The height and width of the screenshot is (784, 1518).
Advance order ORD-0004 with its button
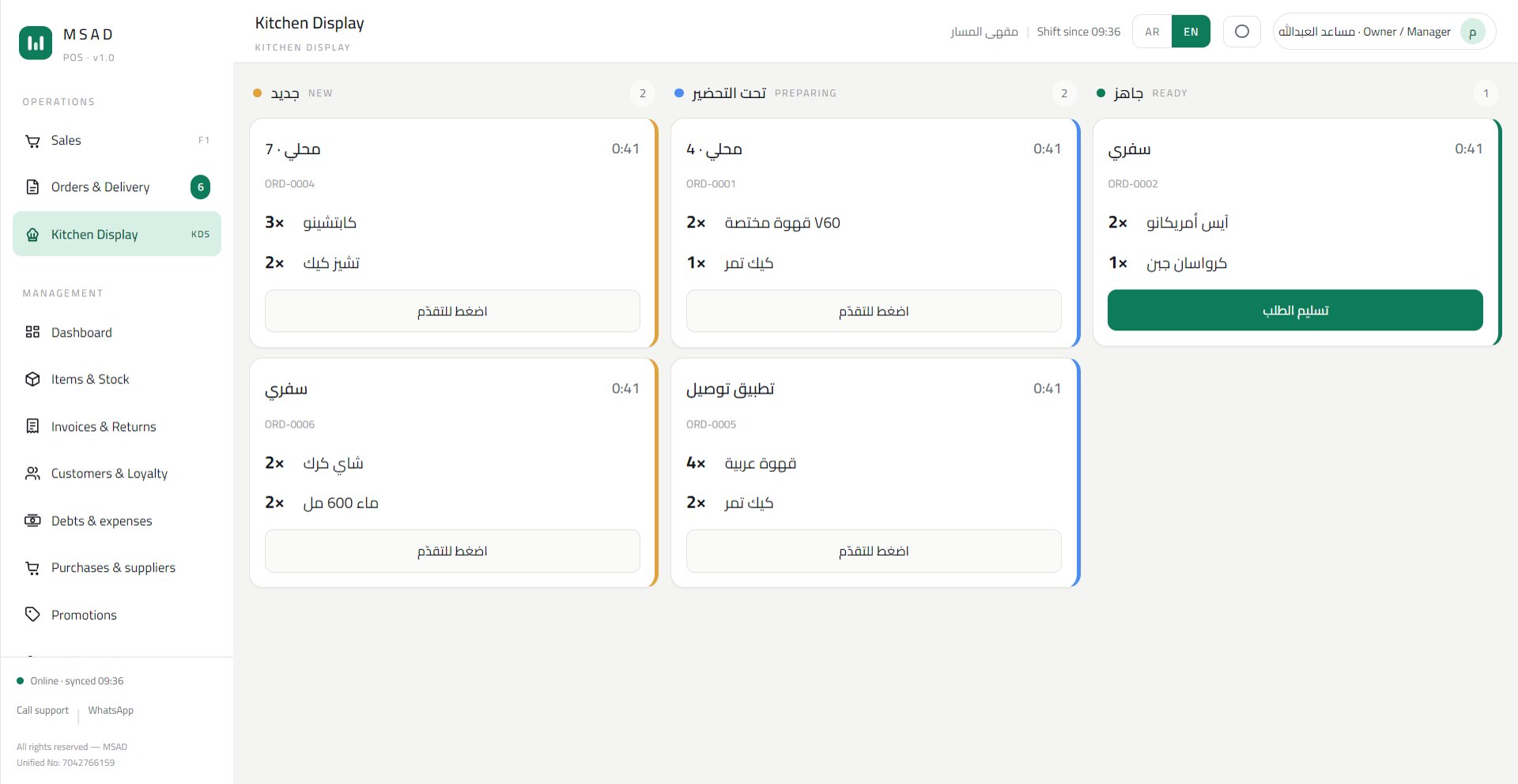pos(452,311)
